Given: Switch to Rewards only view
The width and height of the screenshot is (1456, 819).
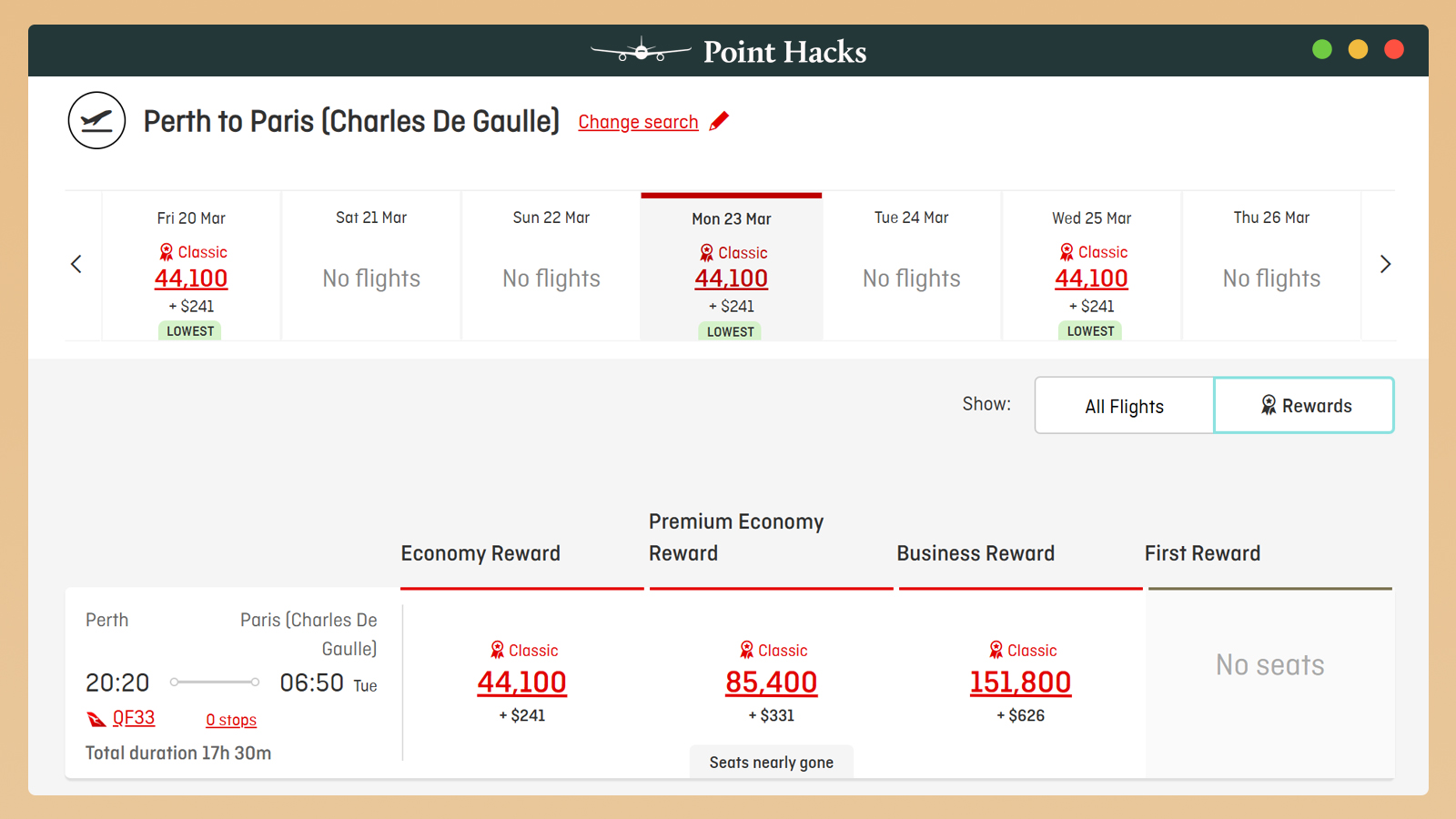Looking at the screenshot, I should [1304, 406].
